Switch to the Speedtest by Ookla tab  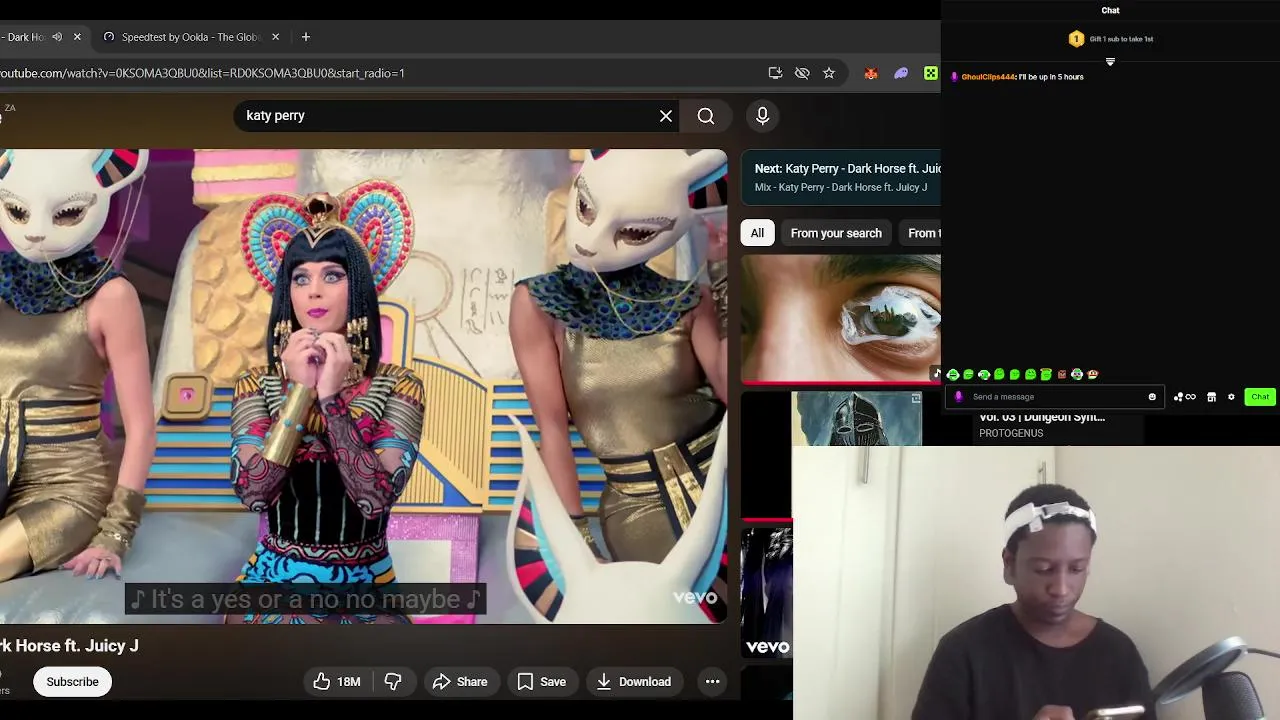point(190,37)
